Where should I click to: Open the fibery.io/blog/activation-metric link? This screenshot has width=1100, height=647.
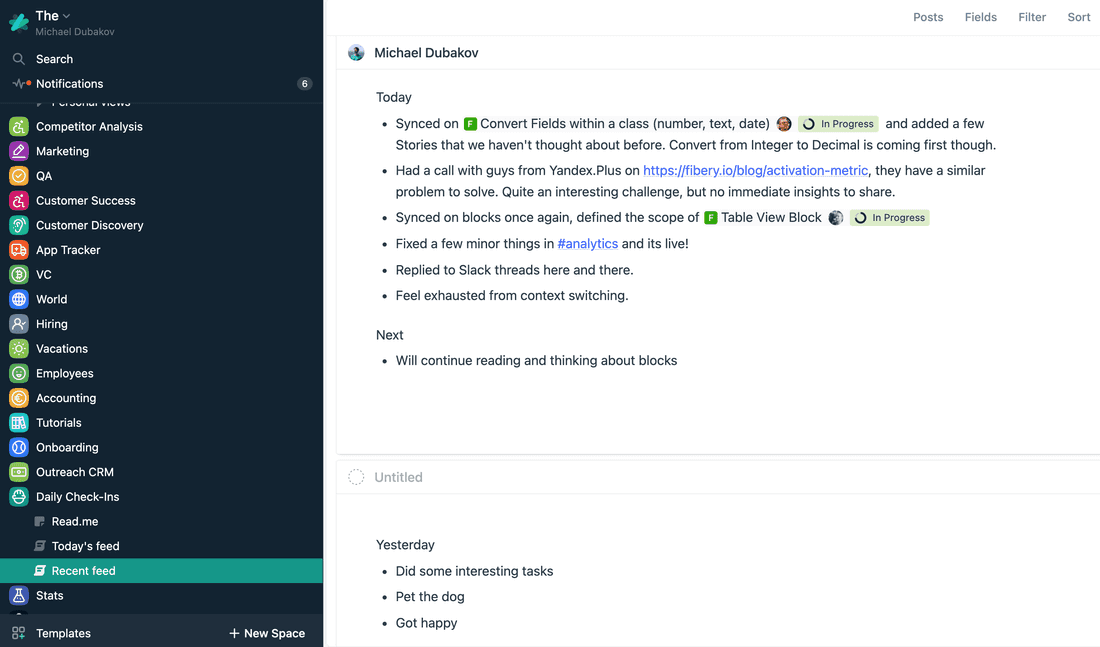pyautogui.click(x=755, y=170)
